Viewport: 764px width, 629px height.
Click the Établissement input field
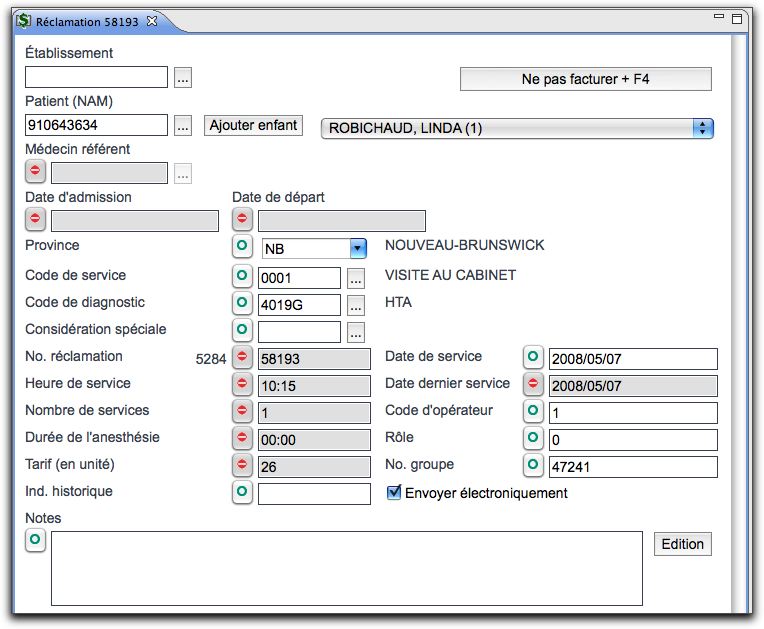click(96, 77)
